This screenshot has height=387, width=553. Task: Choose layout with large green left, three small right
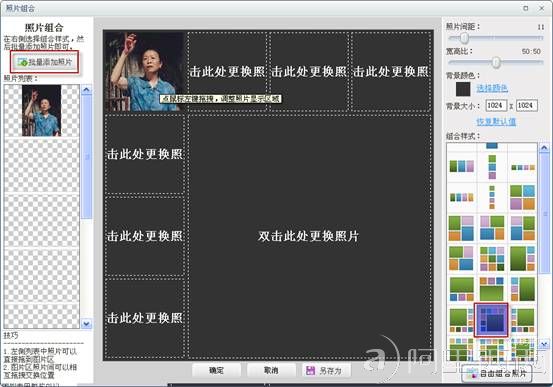[x=522, y=259]
